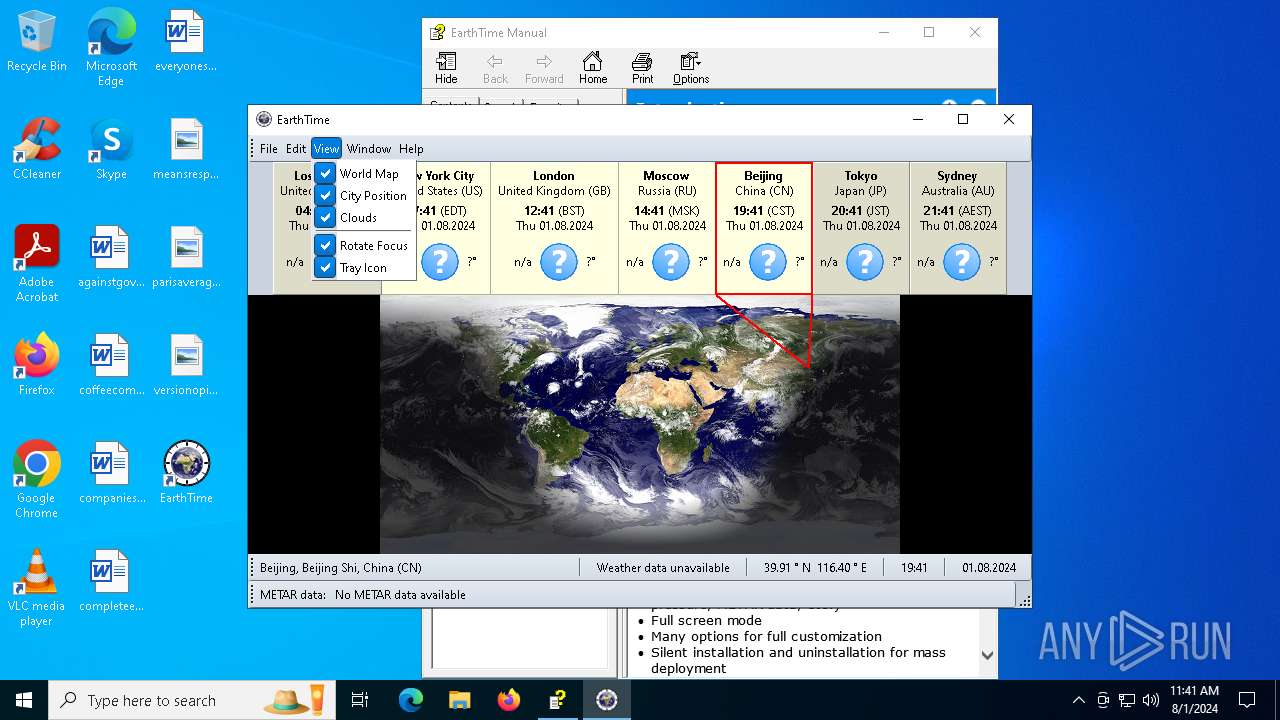Open Task View on the taskbar
This screenshot has height=720, width=1280.
coord(360,700)
